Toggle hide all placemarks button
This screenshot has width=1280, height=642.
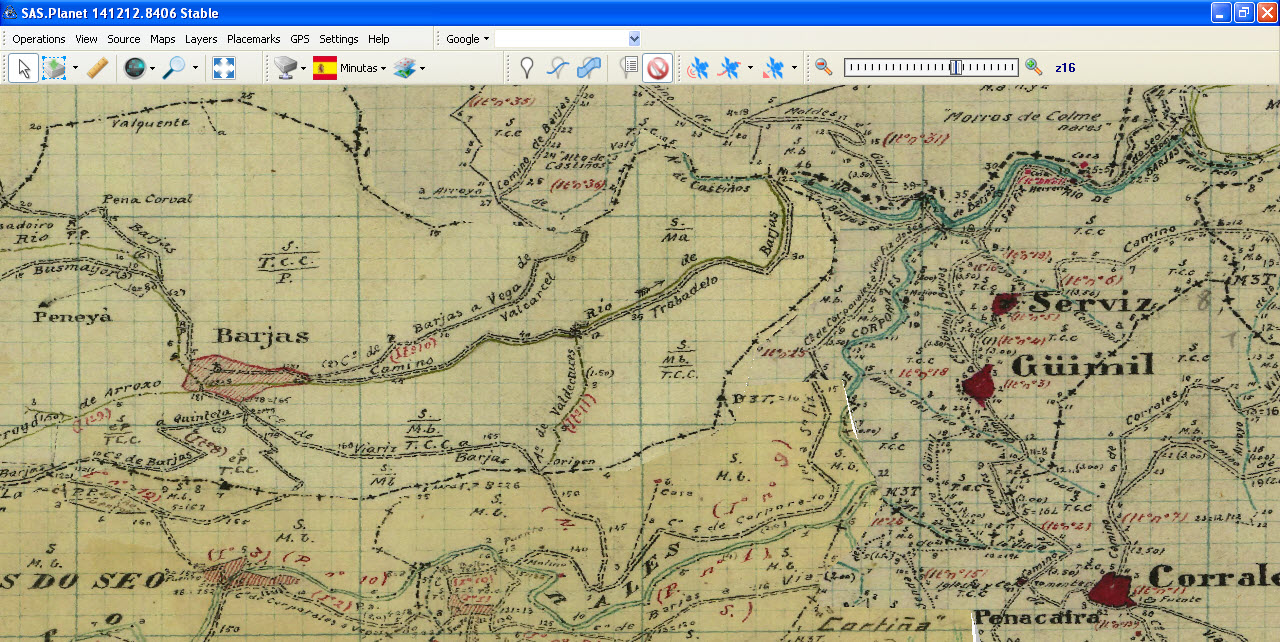point(657,68)
